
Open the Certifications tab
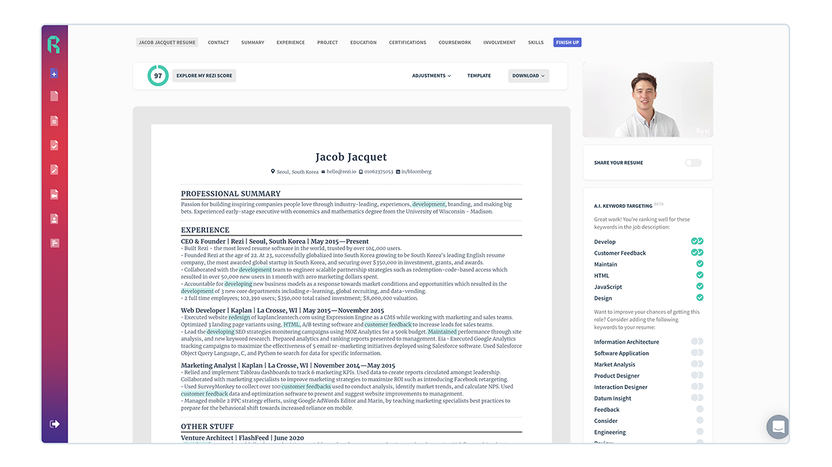point(408,42)
